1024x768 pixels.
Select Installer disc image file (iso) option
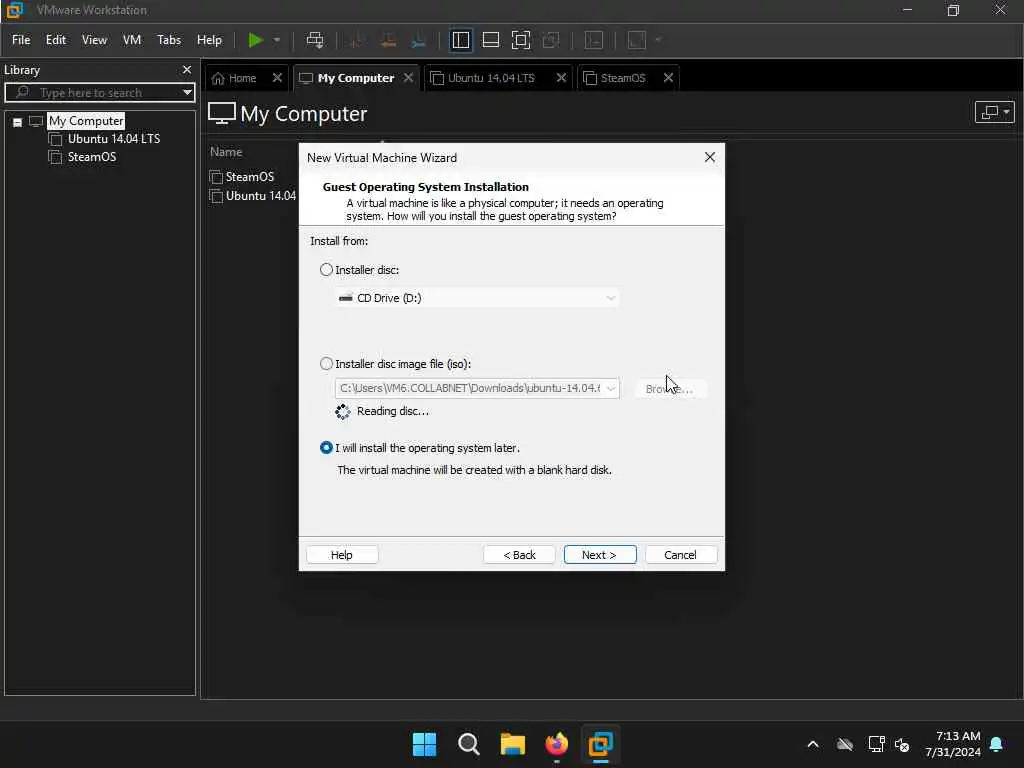click(326, 364)
